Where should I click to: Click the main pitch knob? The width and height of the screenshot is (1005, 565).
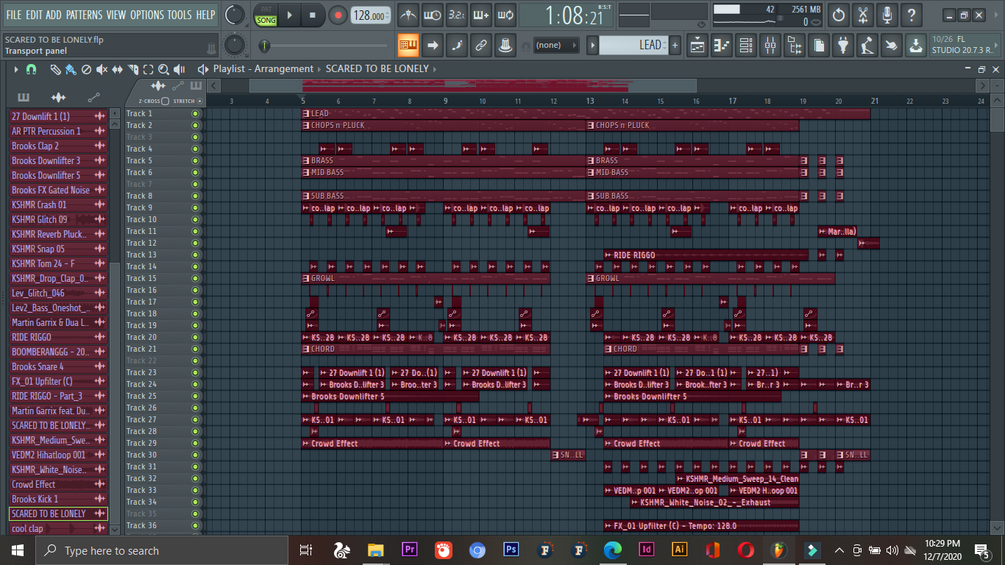pos(235,45)
